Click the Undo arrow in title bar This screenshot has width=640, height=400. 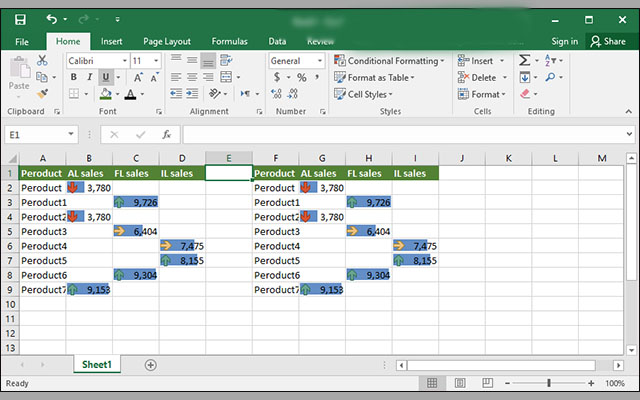pos(51,18)
